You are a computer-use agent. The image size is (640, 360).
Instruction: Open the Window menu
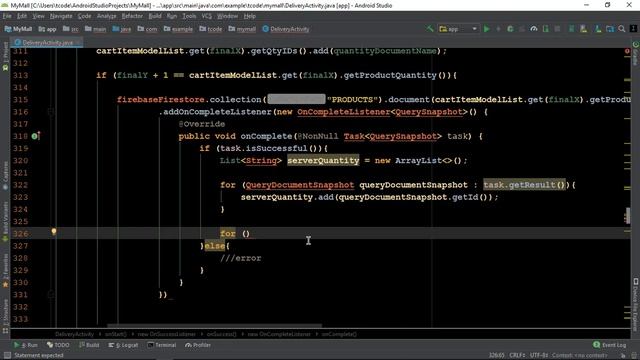tap(227, 16)
